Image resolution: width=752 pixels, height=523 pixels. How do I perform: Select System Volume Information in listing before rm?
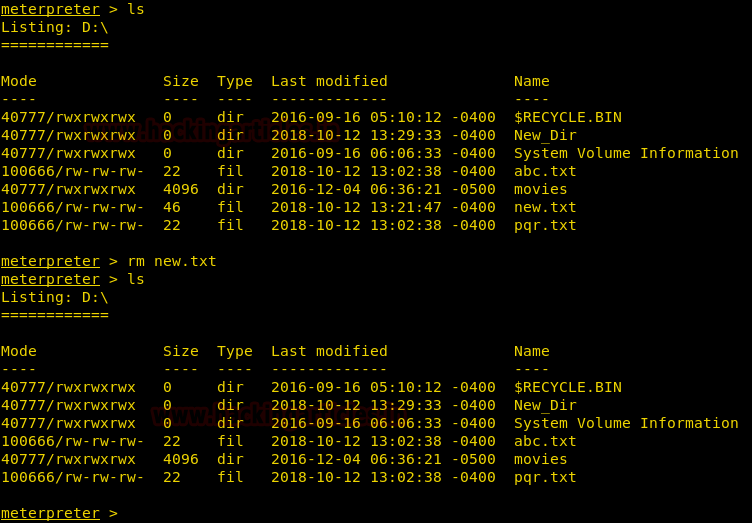(x=626, y=153)
